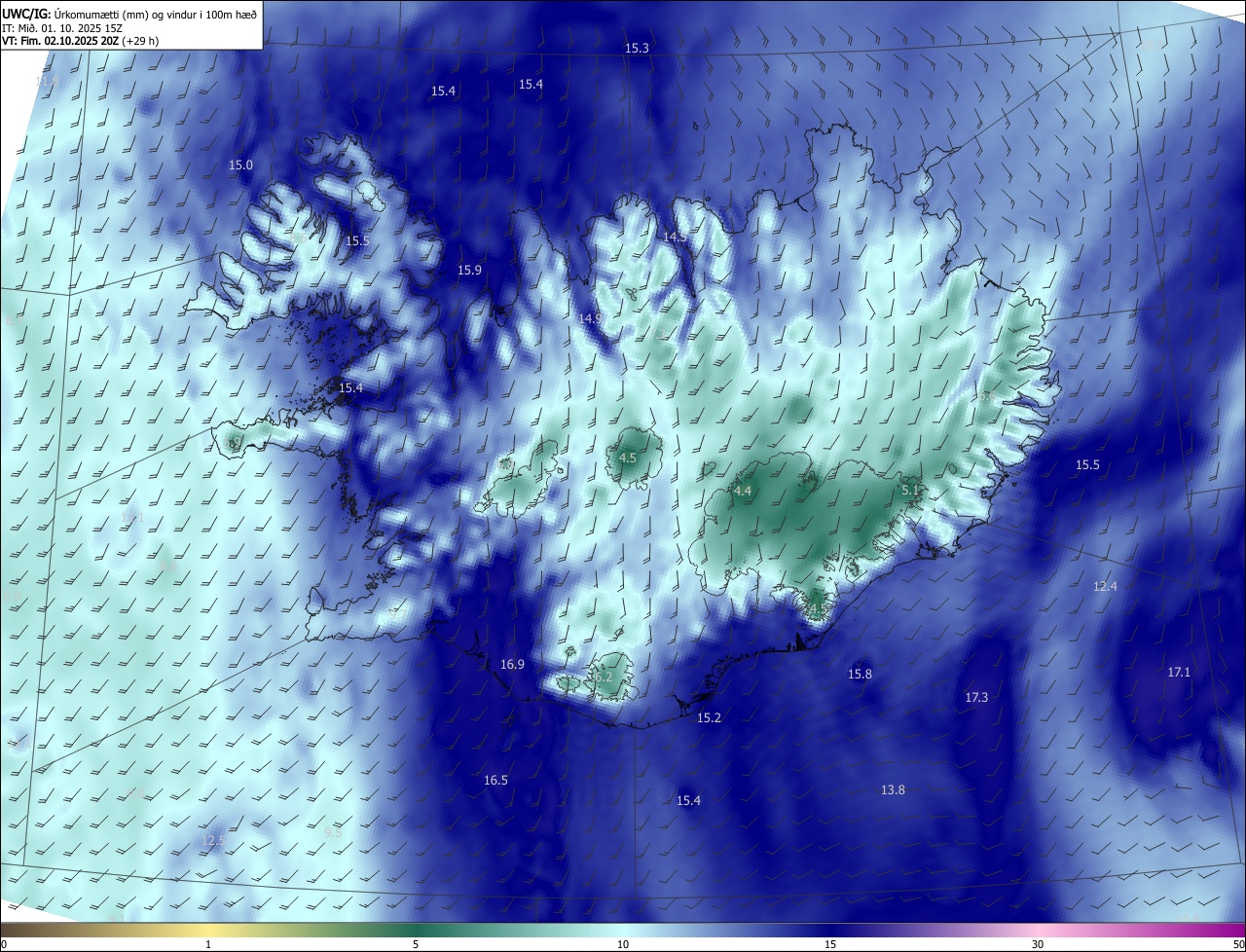Image resolution: width=1246 pixels, height=952 pixels.
Task: Click the 15.9 value in Húnaflói bay
Action: pos(469,270)
